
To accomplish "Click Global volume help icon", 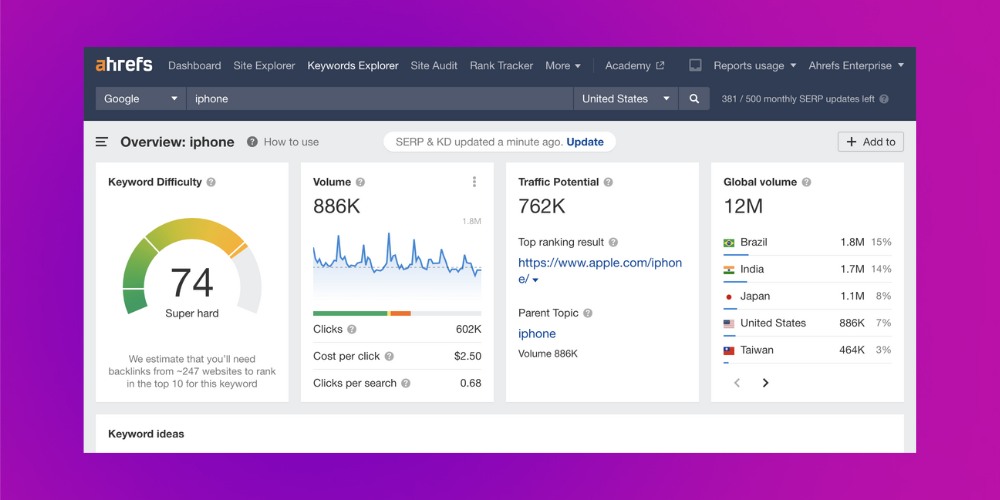I will [806, 182].
